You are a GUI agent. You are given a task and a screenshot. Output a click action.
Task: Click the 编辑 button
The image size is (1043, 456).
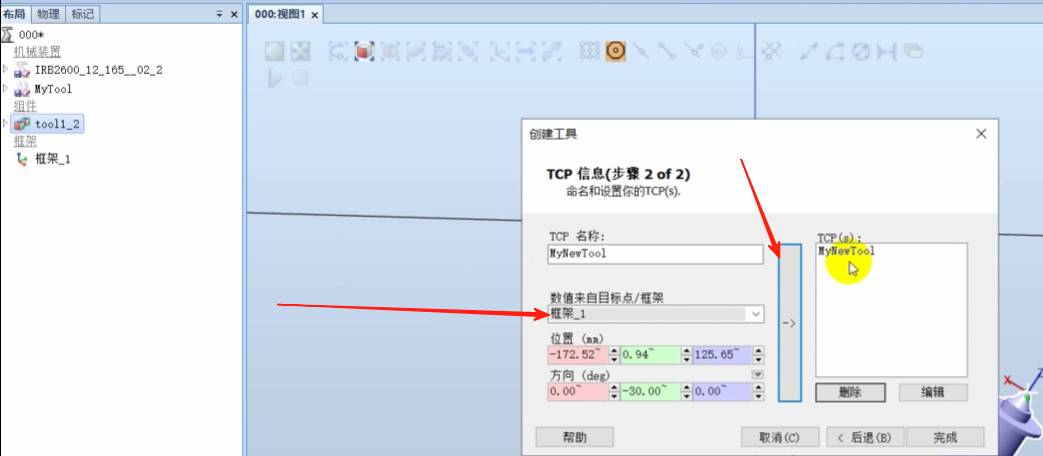[933, 392]
